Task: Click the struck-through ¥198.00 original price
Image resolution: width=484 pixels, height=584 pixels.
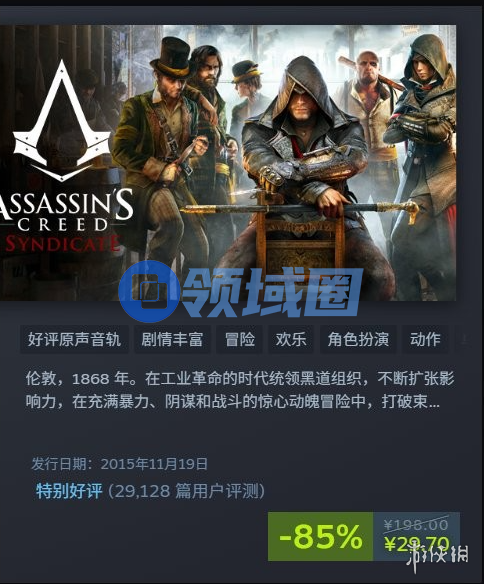Action: point(416,525)
